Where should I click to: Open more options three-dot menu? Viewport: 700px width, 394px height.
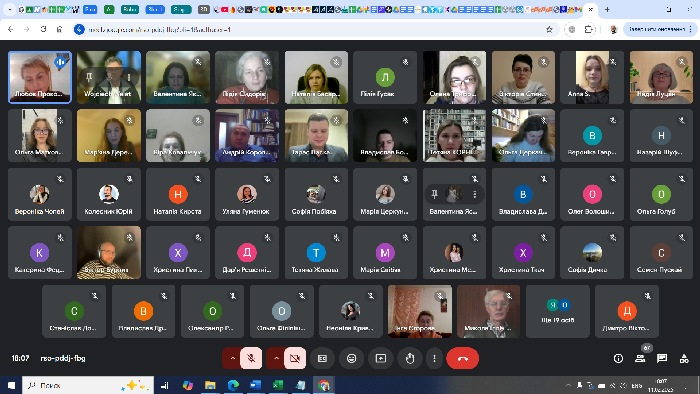pyautogui.click(x=434, y=358)
